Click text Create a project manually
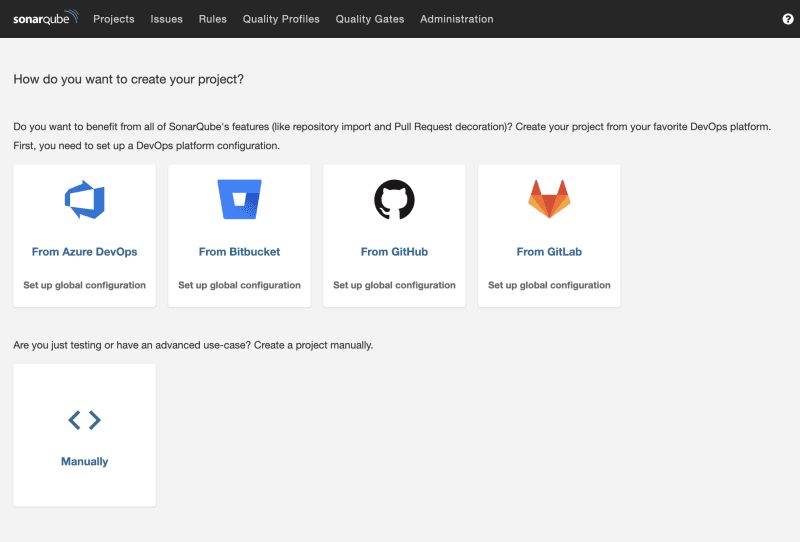This screenshot has width=800, height=542. tap(314, 345)
